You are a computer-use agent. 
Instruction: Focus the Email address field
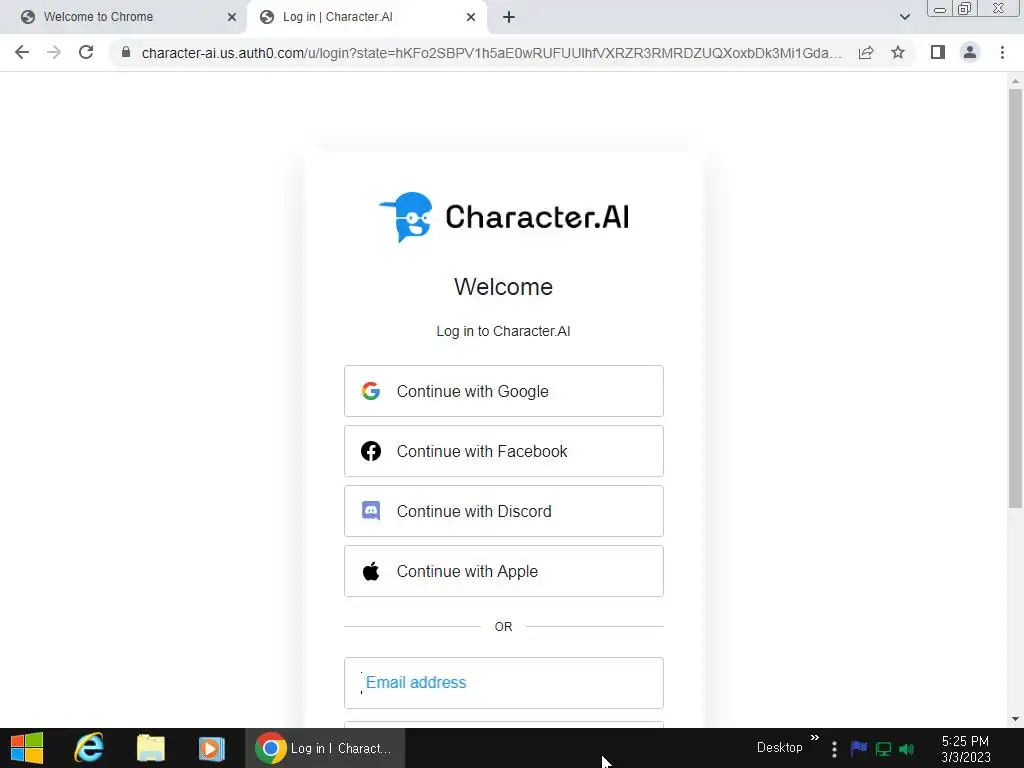[504, 683]
